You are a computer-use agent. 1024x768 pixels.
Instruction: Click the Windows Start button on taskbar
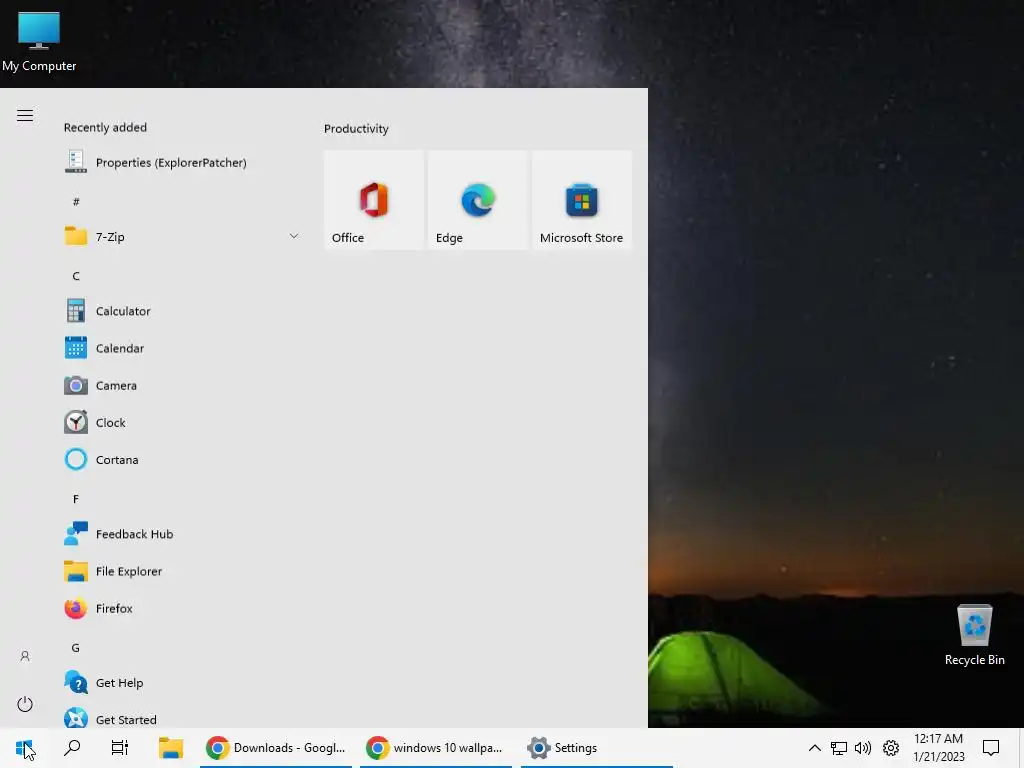pyautogui.click(x=24, y=748)
